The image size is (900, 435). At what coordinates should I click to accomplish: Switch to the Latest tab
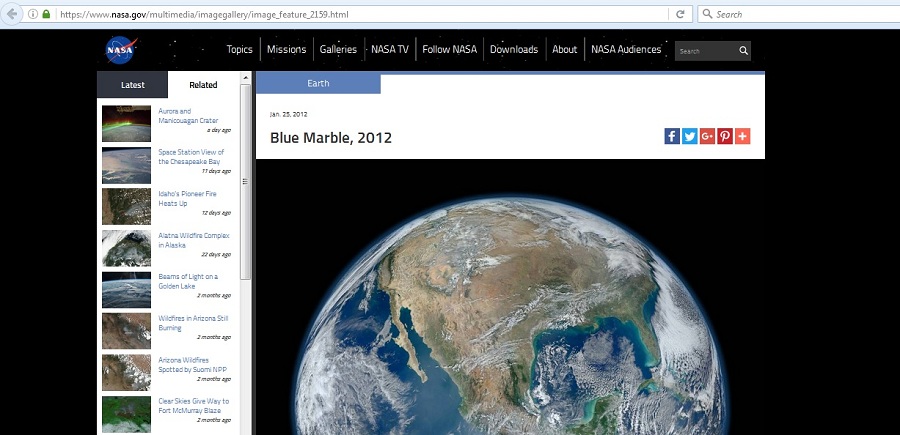pos(133,85)
